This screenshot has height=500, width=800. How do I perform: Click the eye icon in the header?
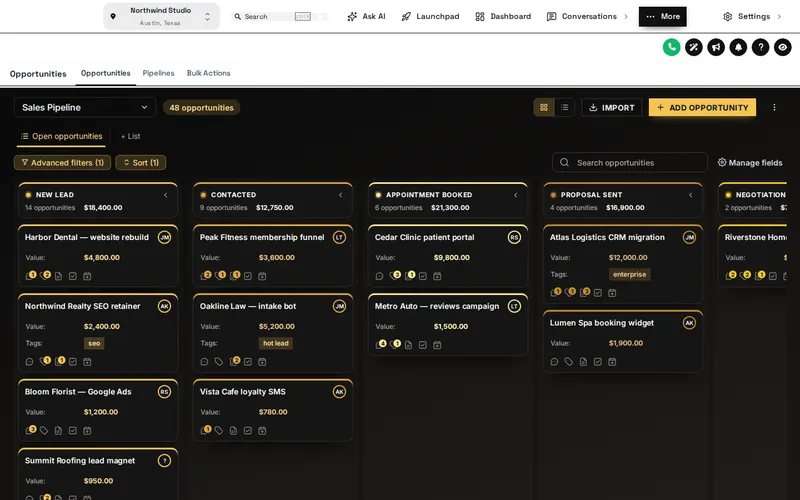783,47
